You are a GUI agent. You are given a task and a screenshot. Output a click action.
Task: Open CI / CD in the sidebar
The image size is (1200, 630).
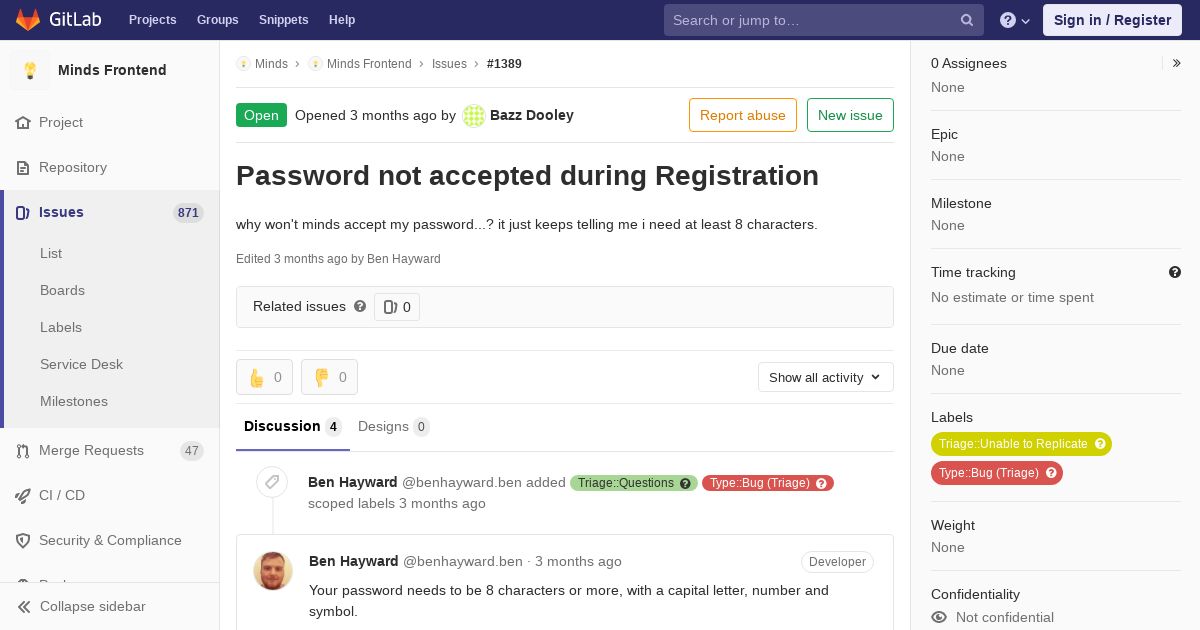pyautogui.click(x=110, y=495)
